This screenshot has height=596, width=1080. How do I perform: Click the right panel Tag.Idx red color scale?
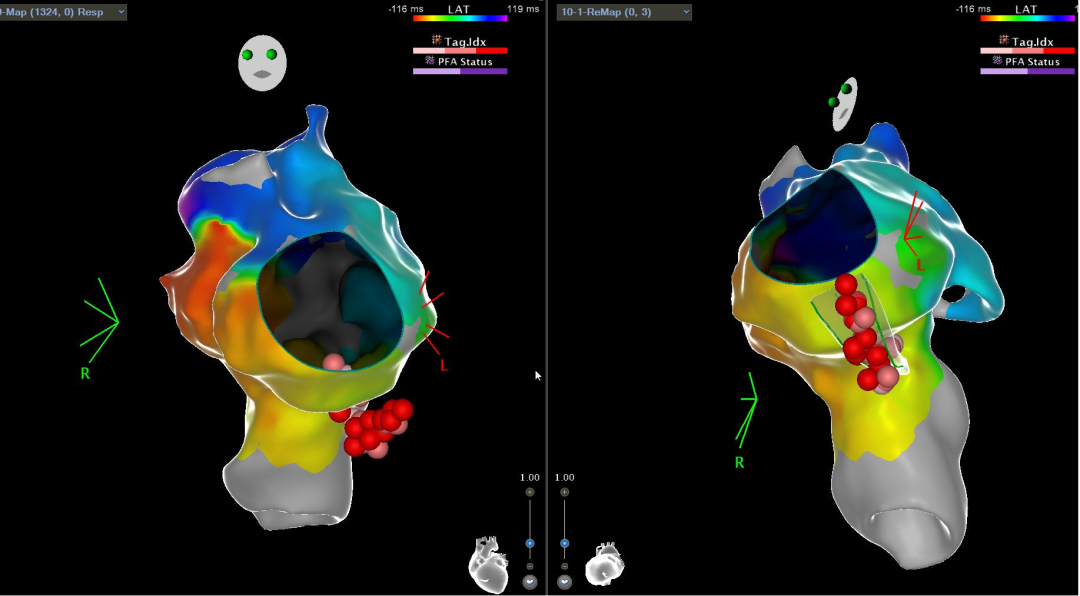click(x=1028, y=51)
